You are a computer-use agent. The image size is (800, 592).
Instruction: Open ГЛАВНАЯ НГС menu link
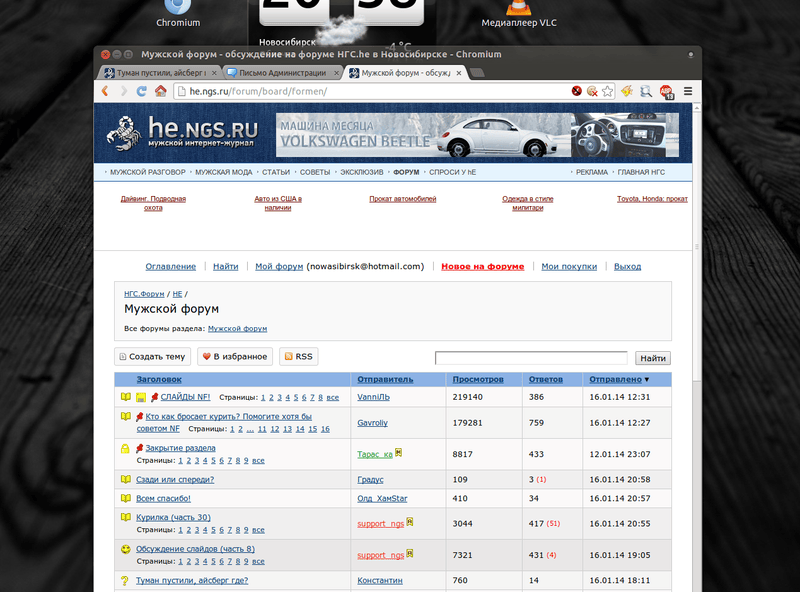[x=641, y=172]
